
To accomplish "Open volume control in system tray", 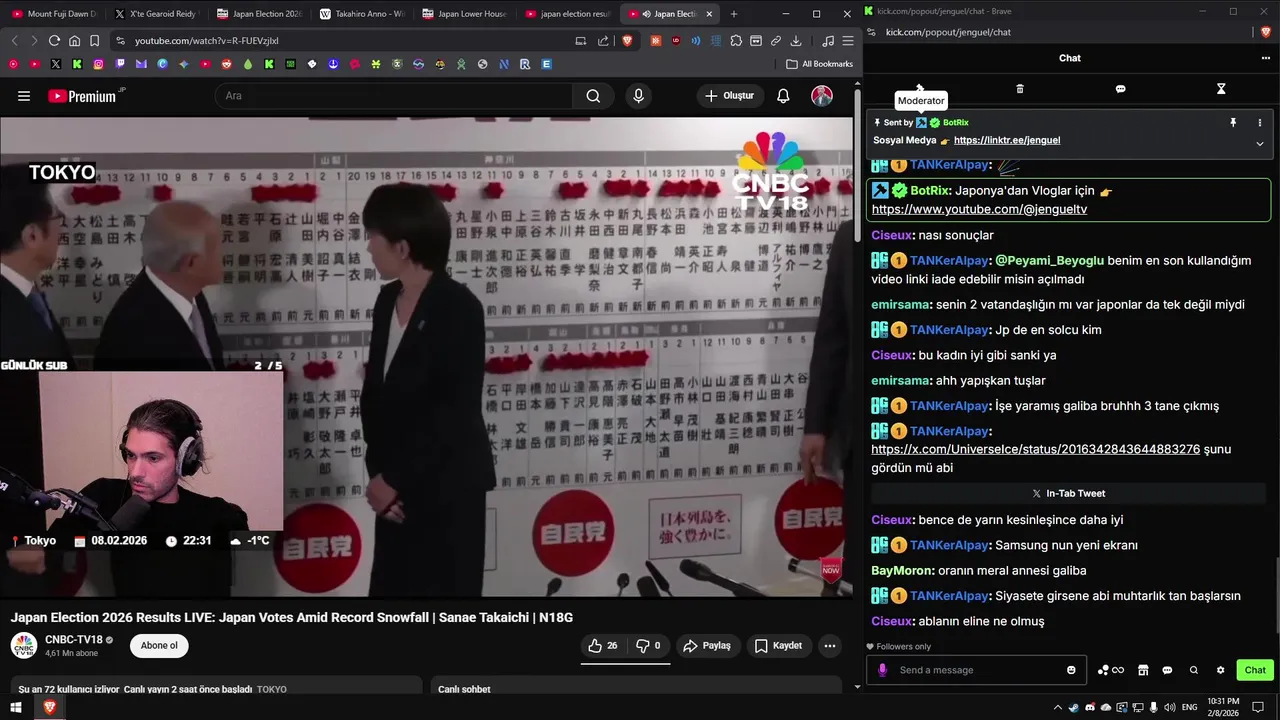I will click(x=1170, y=707).
